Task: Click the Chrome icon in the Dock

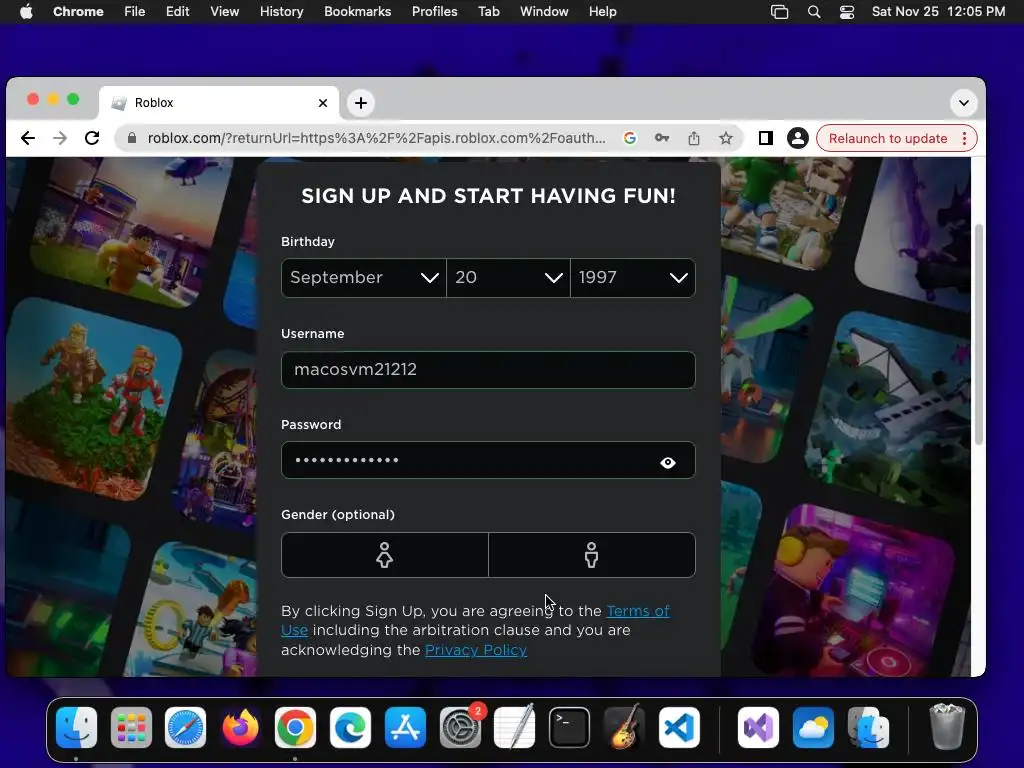Action: pyautogui.click(x=295, y=728)
